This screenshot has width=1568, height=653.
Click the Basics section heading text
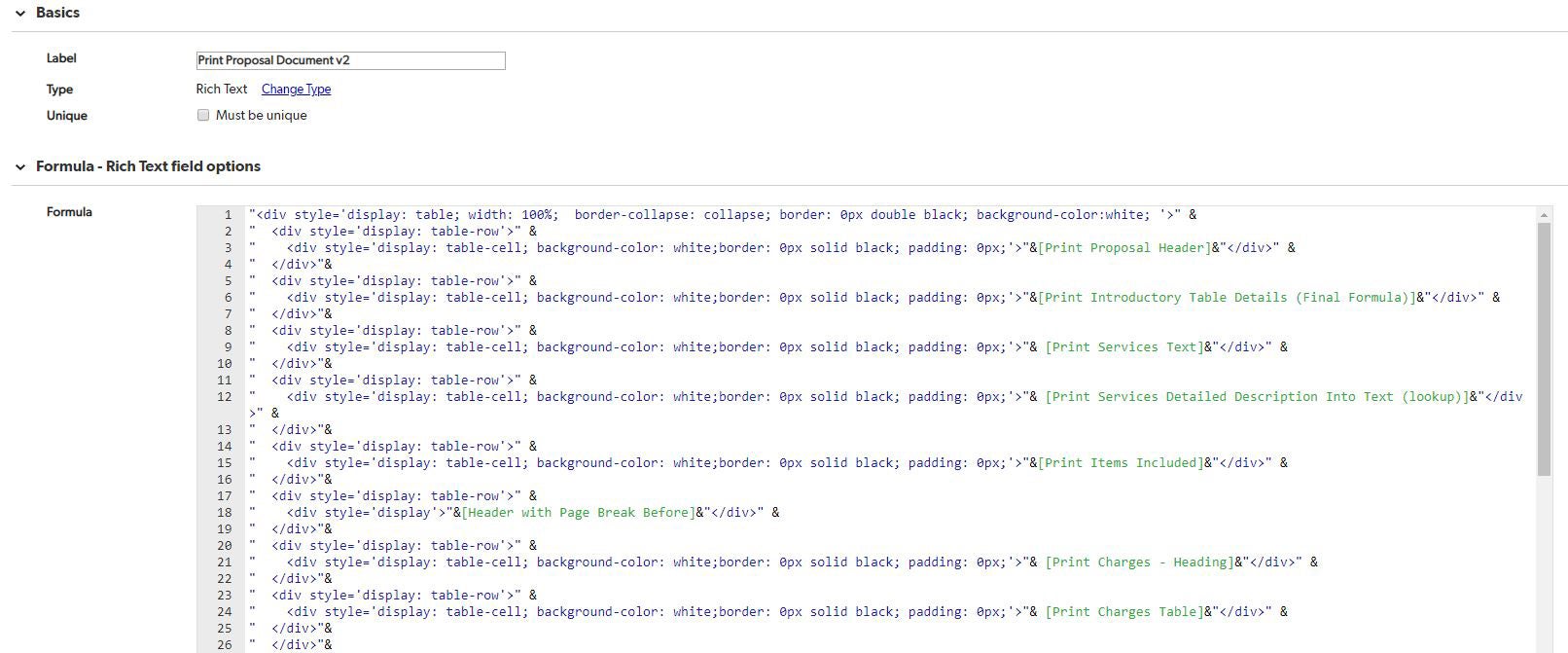click(57, 13)
